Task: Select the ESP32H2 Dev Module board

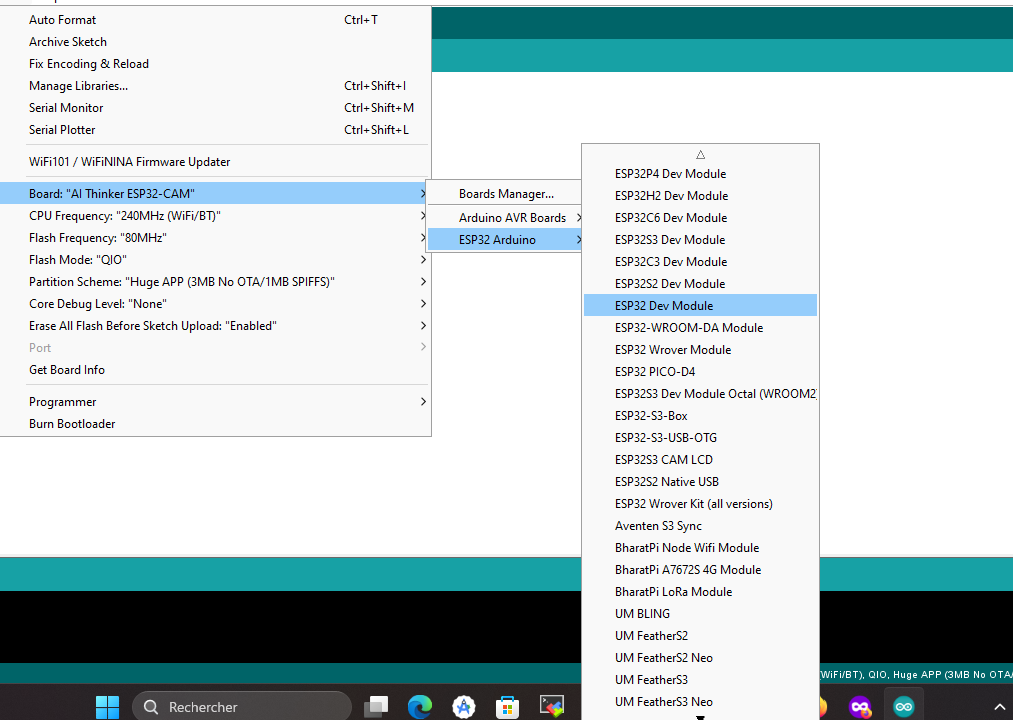Action: click(x=700, y=195)
